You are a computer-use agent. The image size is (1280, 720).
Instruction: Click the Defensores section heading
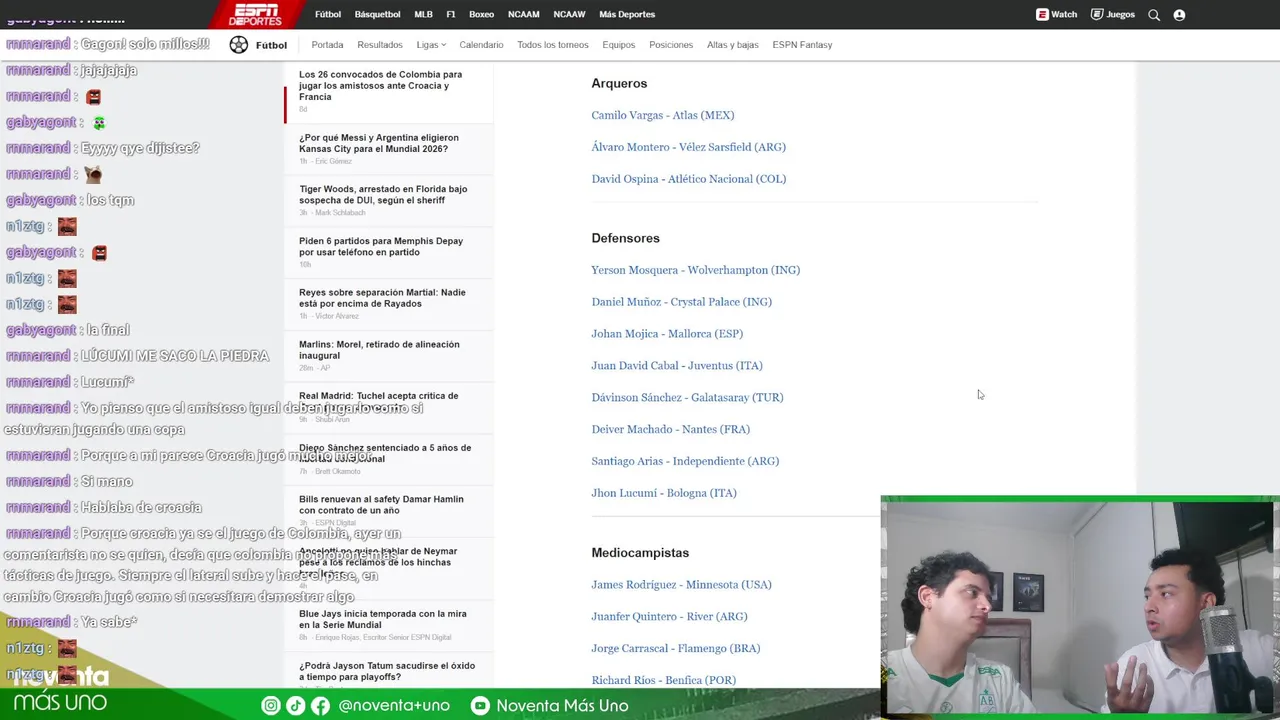click(x=625, y=238)
